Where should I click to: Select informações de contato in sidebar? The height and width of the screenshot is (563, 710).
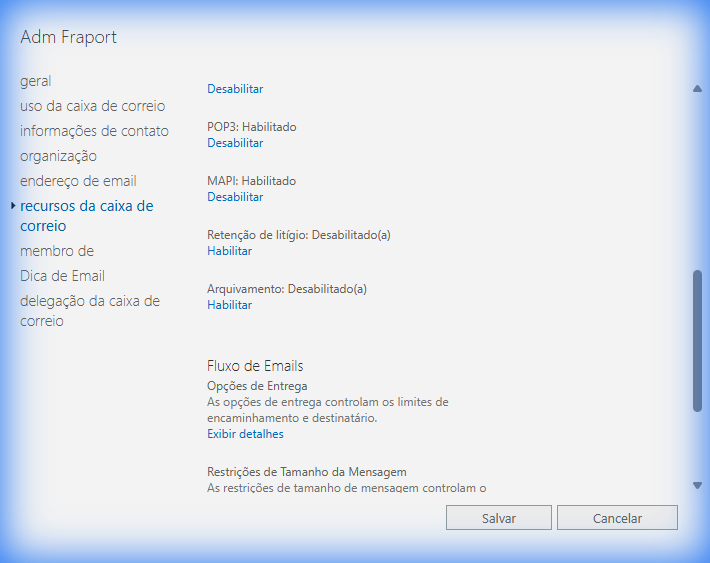pos(94,131)
